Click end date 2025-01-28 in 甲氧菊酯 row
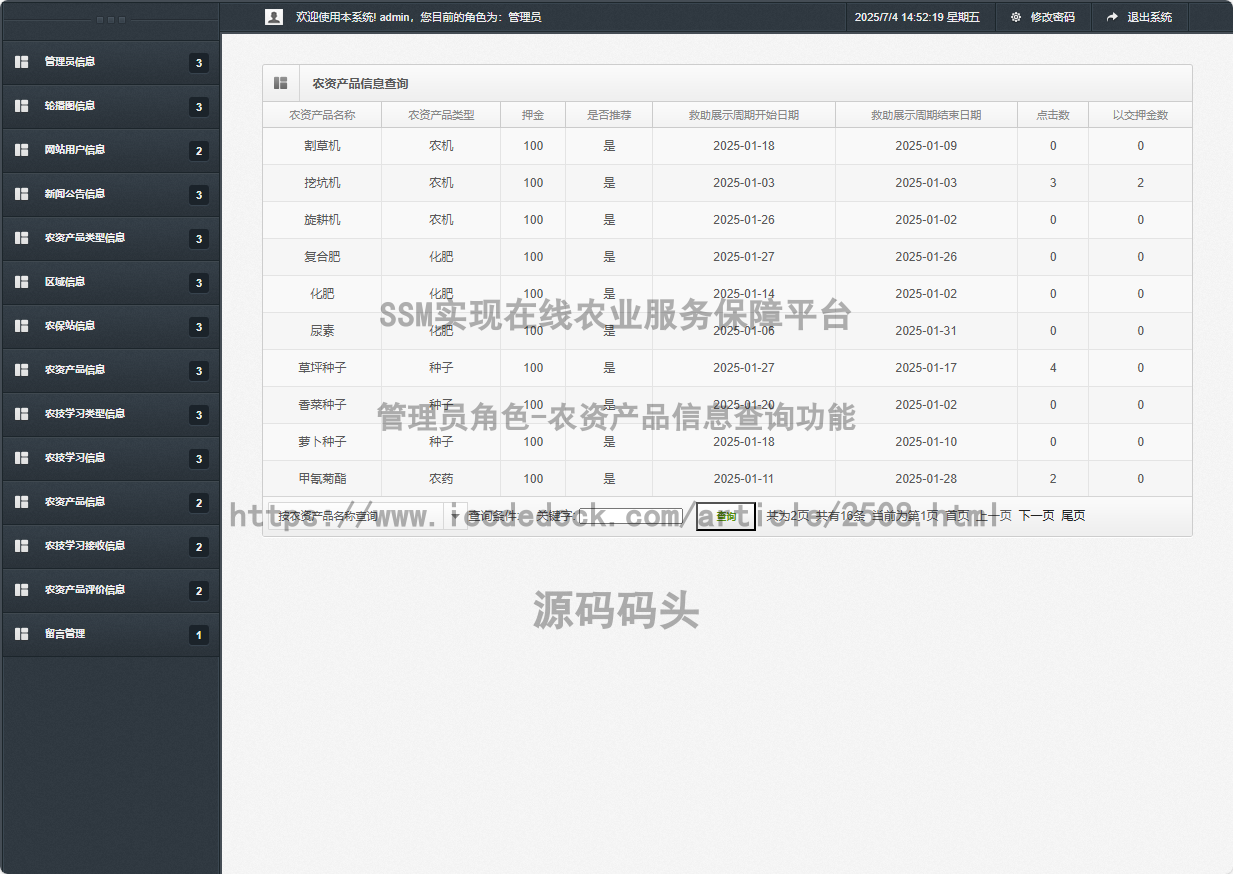The width and height of the screenshot is (1233, 874). point(926,479)
